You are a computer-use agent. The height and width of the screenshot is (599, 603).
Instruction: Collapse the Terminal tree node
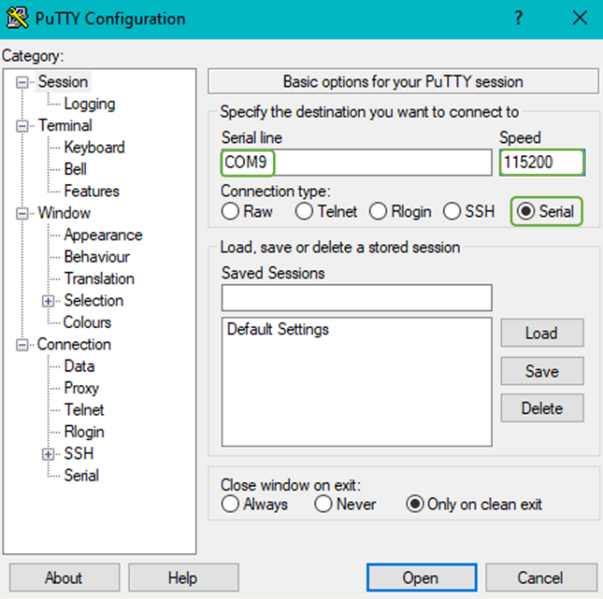[x=22, y=126]
